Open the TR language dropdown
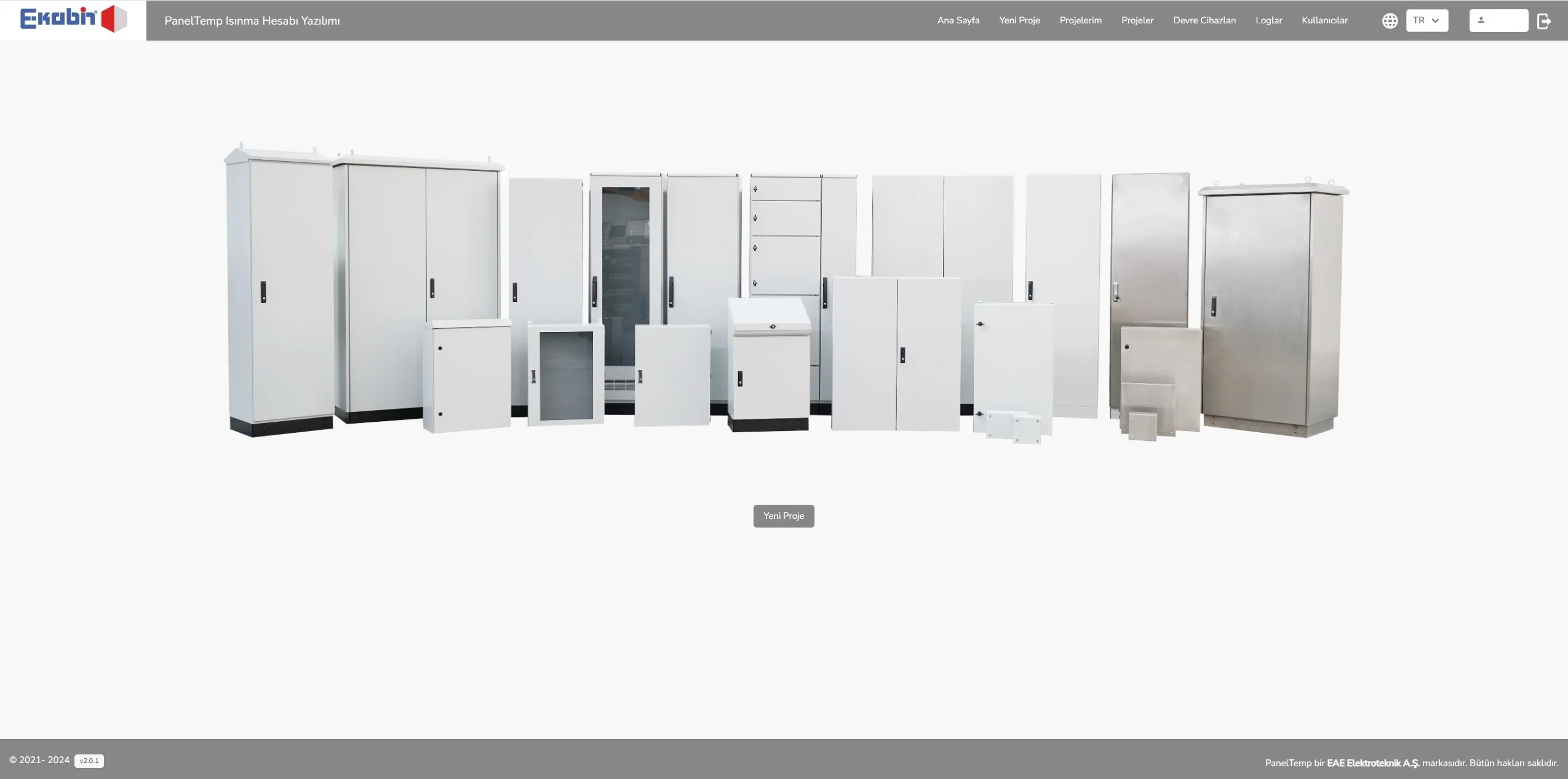Screen dimensions: 1568x779 1426,20
